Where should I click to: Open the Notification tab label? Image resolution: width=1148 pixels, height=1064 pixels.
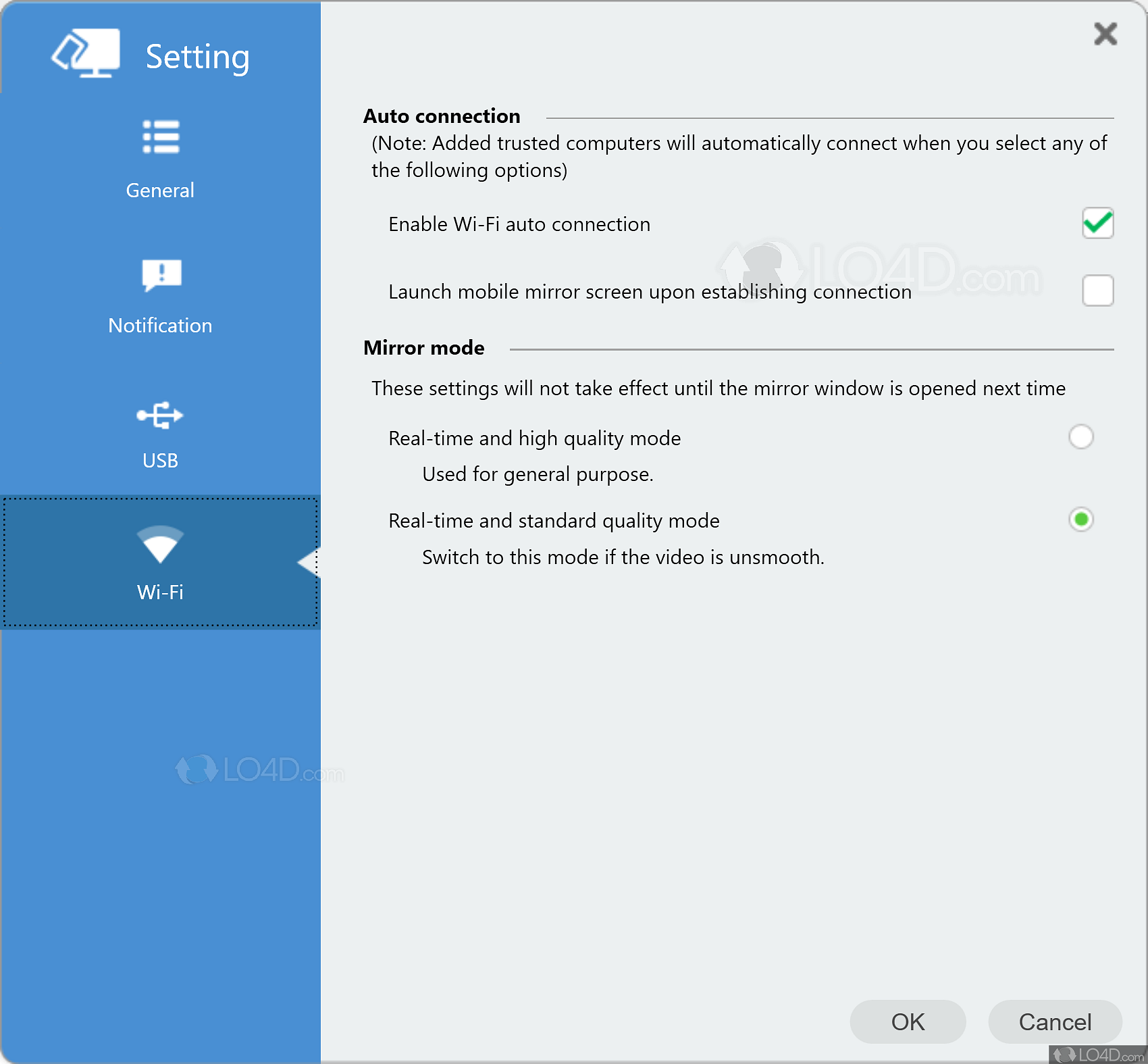160,326
